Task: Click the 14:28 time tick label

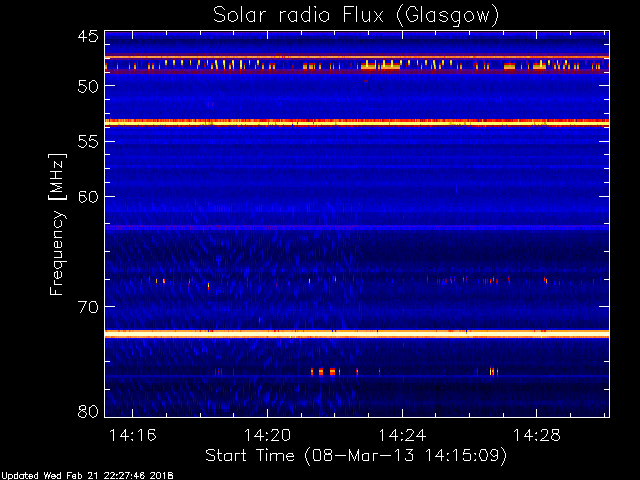Action: point(537,436)
